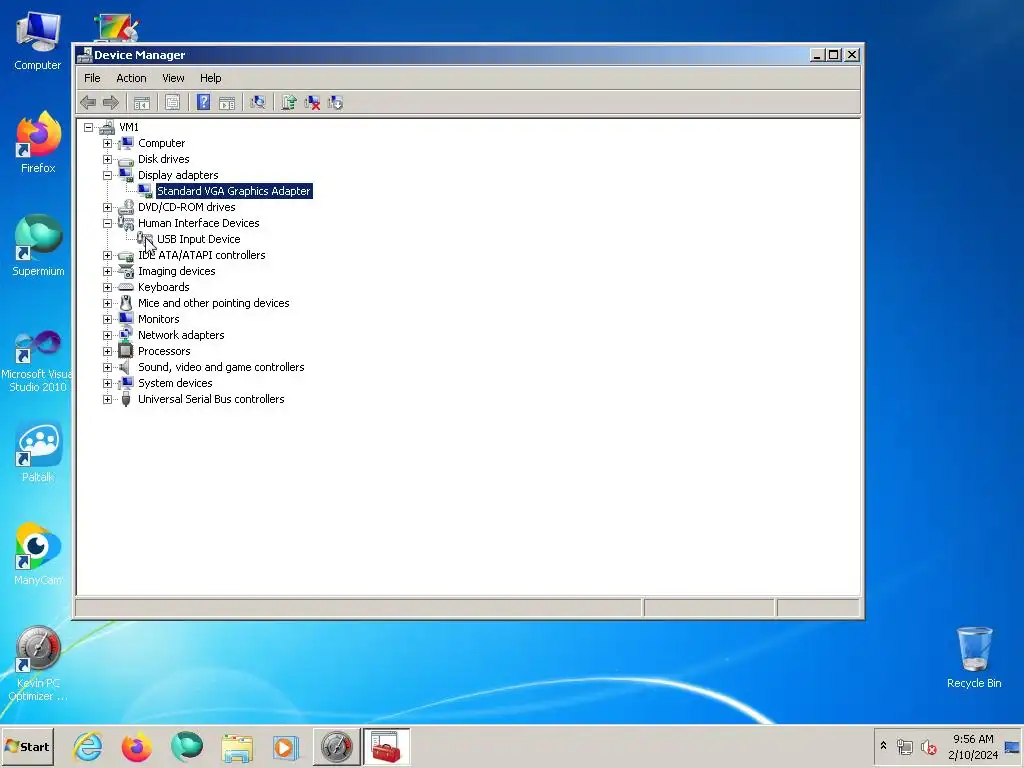Click the Network adapters label
1024x768 pixels.
point(181,335)
